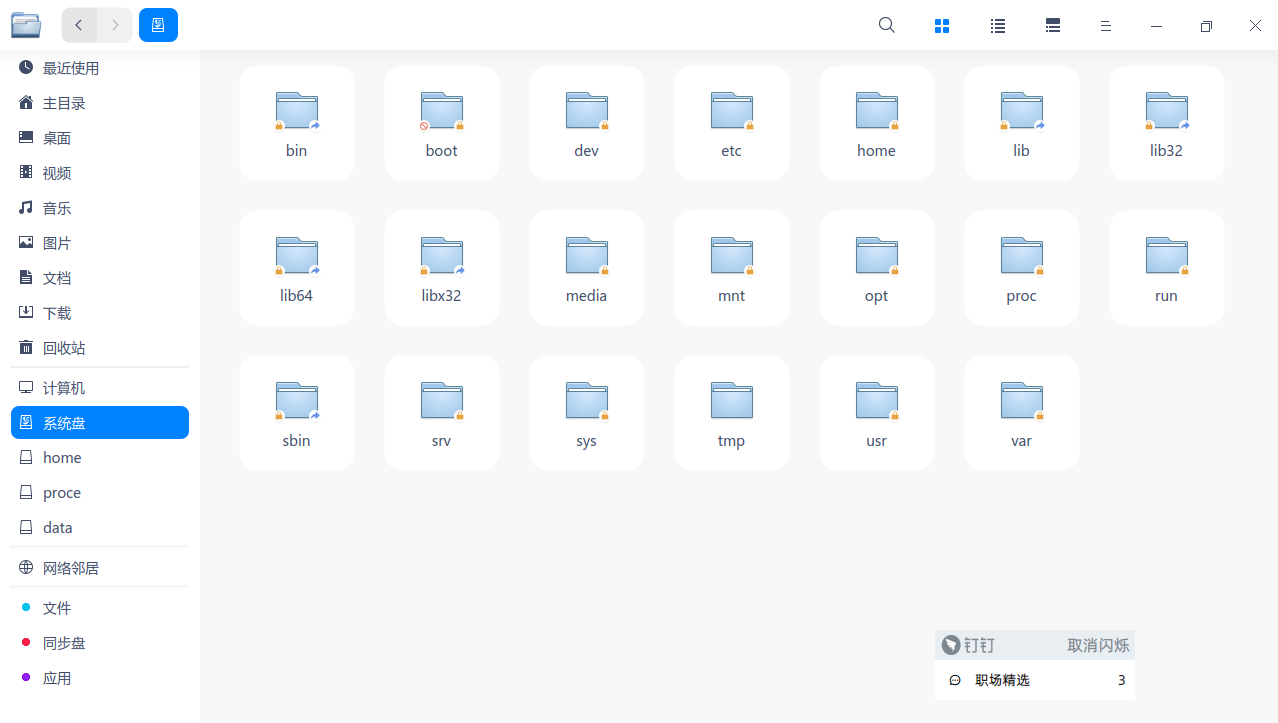Select the 应用 purple tag
Viewport: 1278px width, 723px height.
point(100,678)
